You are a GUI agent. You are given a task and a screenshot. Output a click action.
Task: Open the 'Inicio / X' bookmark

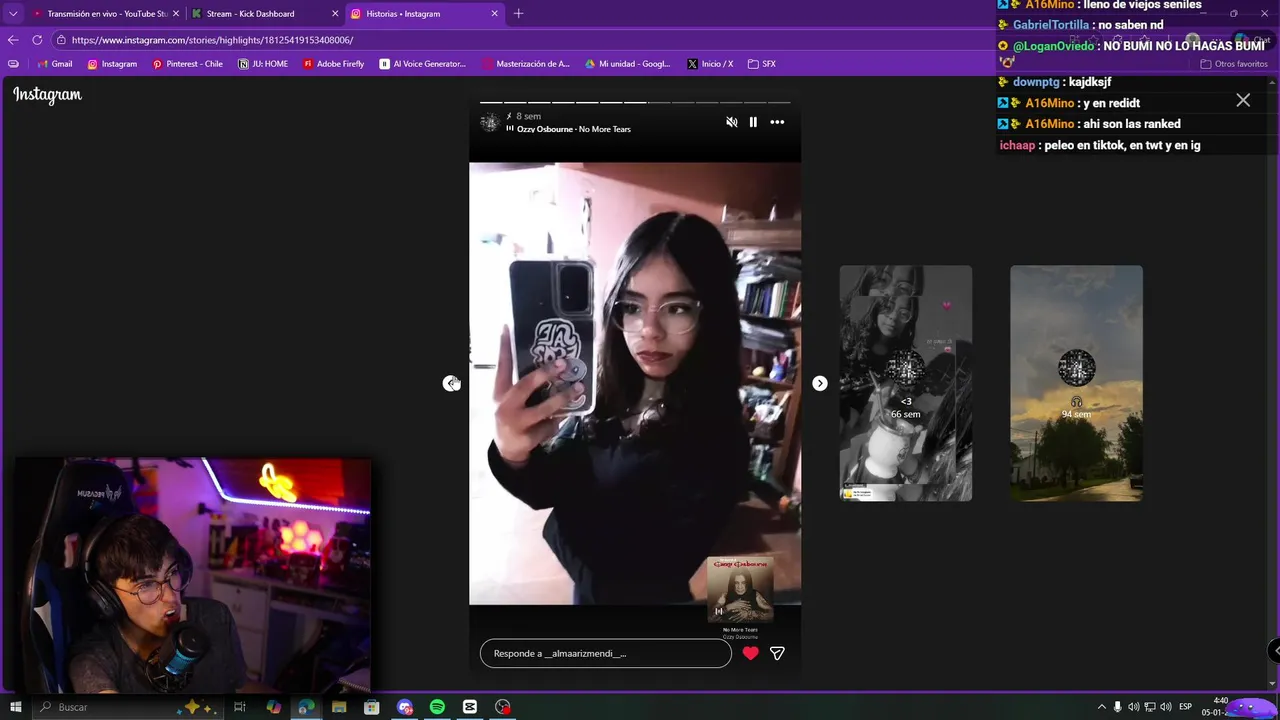coord(710,64)
